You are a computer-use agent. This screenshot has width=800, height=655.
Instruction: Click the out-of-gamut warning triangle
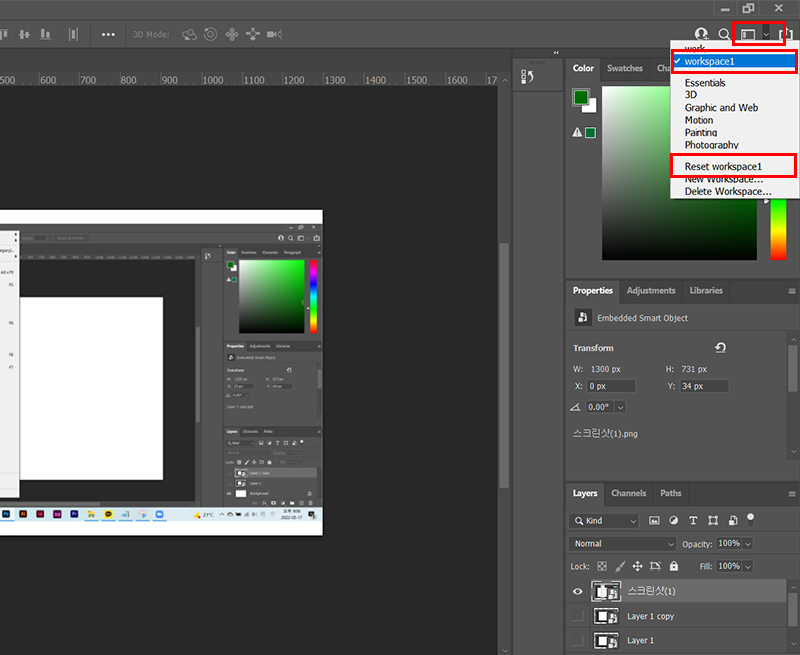577,133
